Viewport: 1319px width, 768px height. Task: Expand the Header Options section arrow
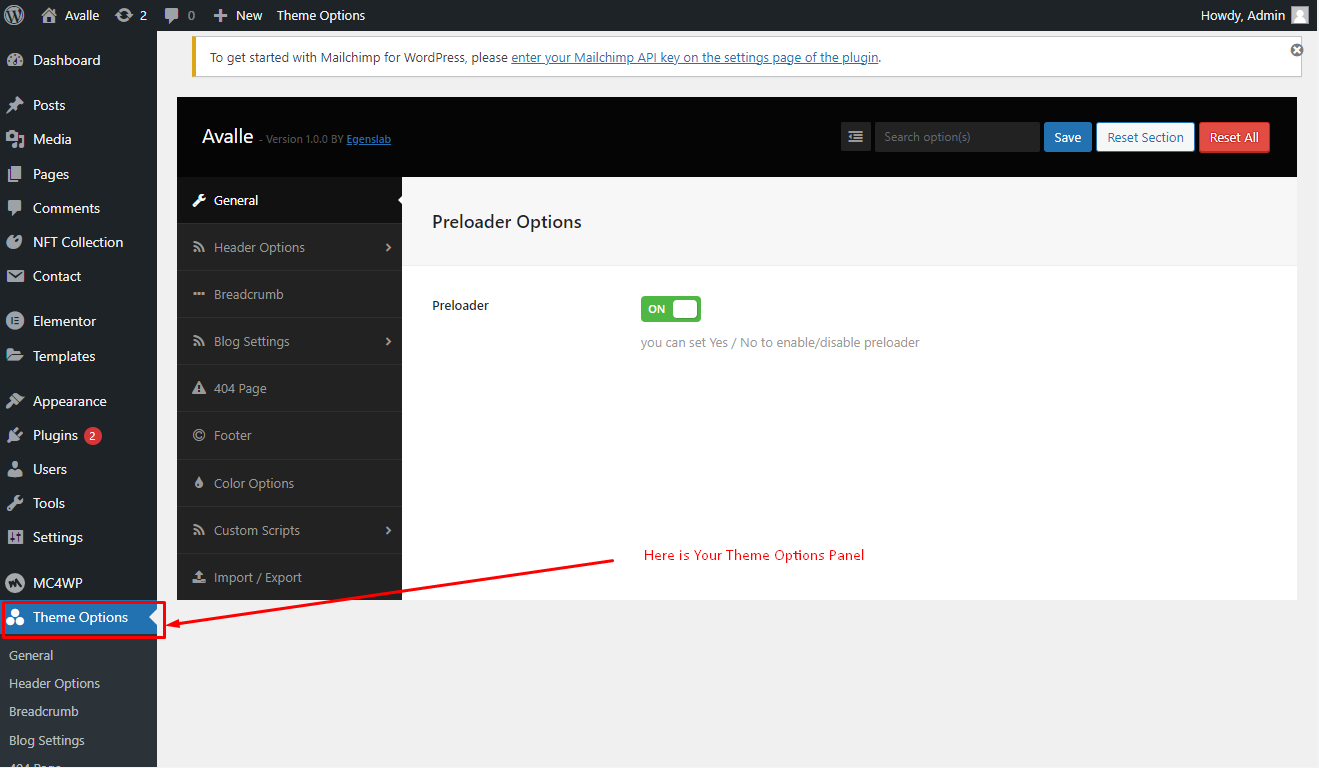point(388,247)
